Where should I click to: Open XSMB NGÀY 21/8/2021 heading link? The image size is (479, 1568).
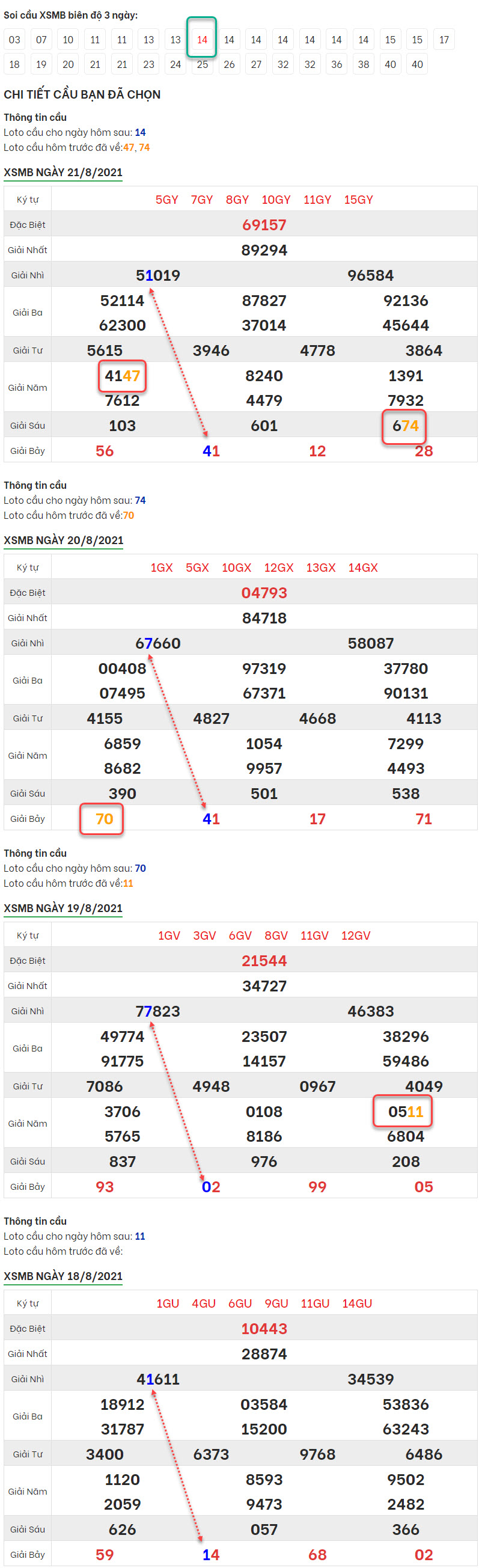[x=63, y=173]
